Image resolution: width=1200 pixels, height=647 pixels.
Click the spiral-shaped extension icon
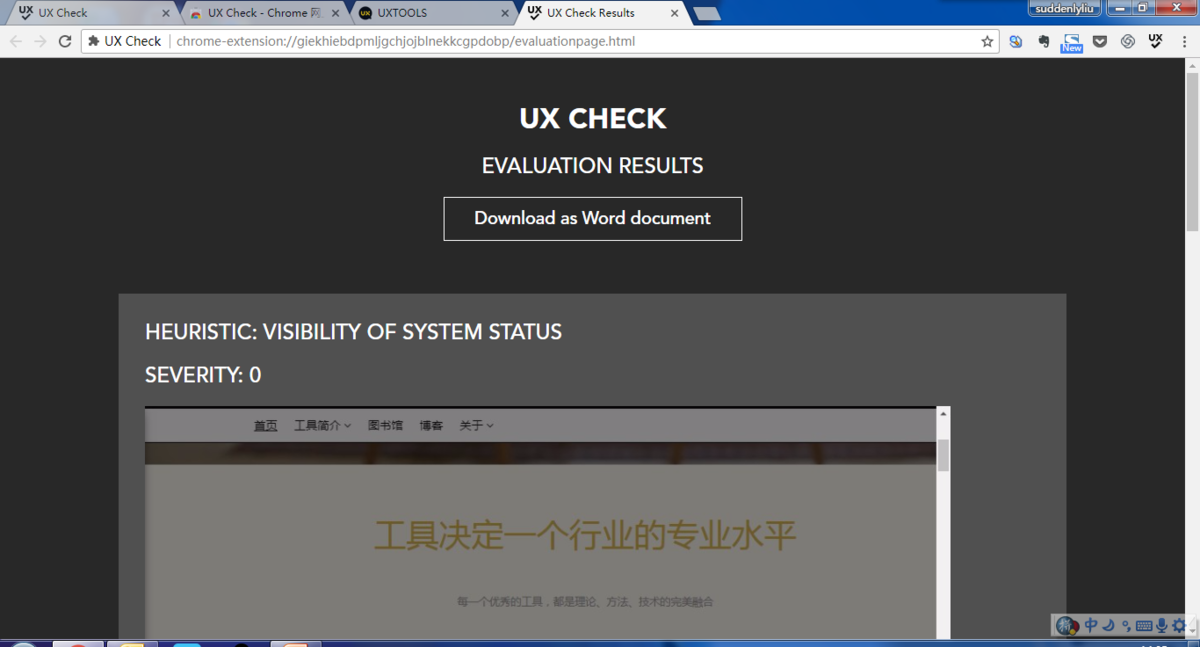[x=1127, y=41]
